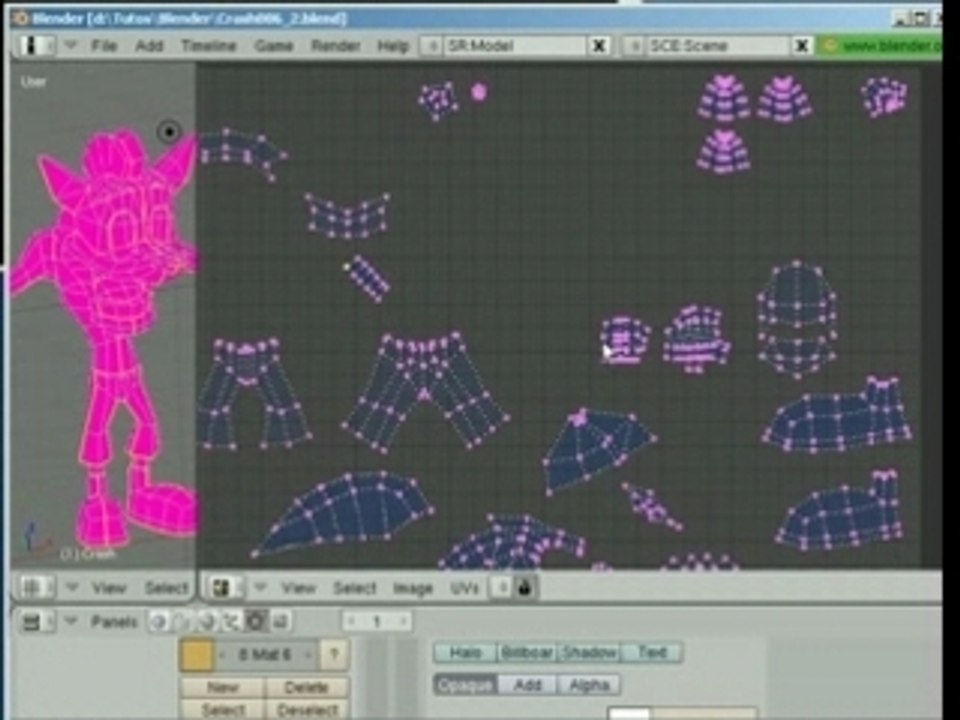Switch to the Script context icon

[183, 623]
